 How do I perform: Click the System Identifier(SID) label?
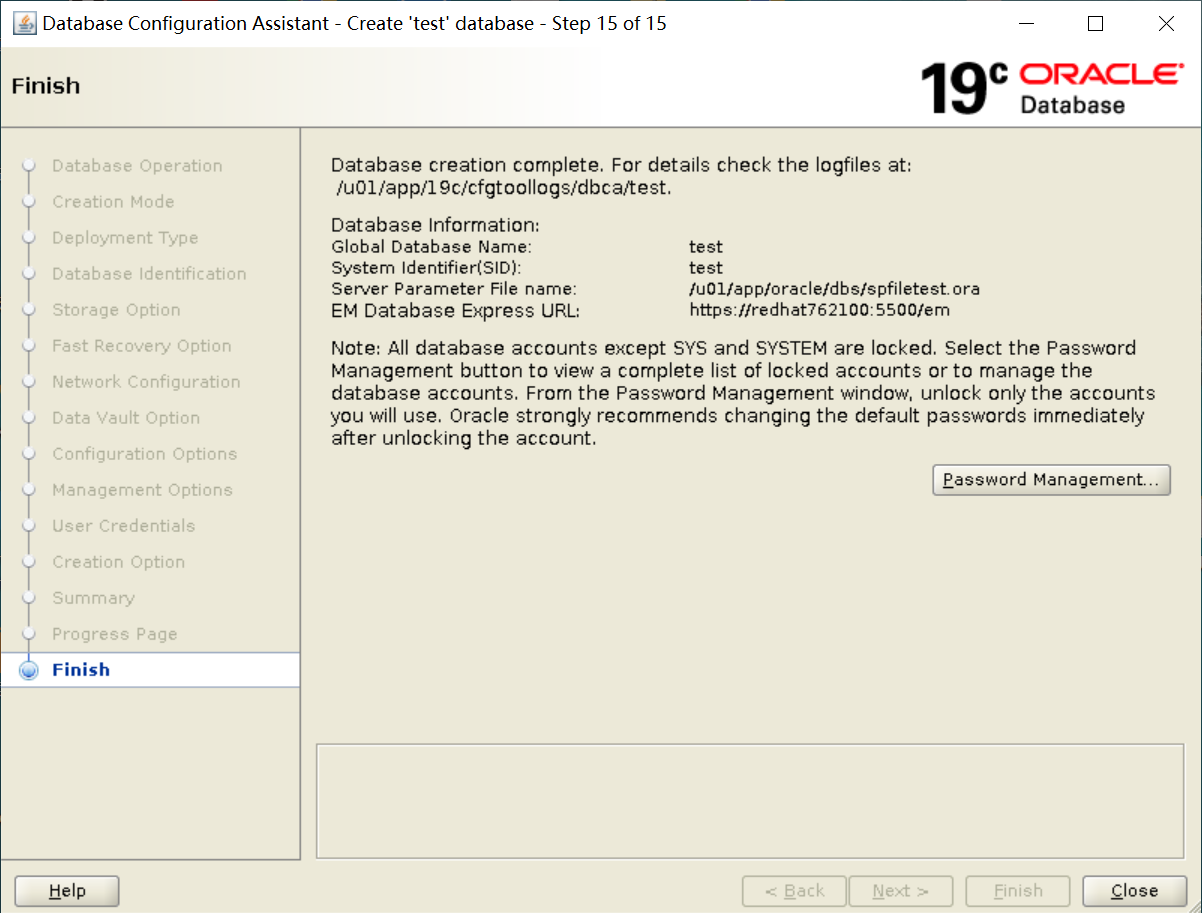coord(426,268)
